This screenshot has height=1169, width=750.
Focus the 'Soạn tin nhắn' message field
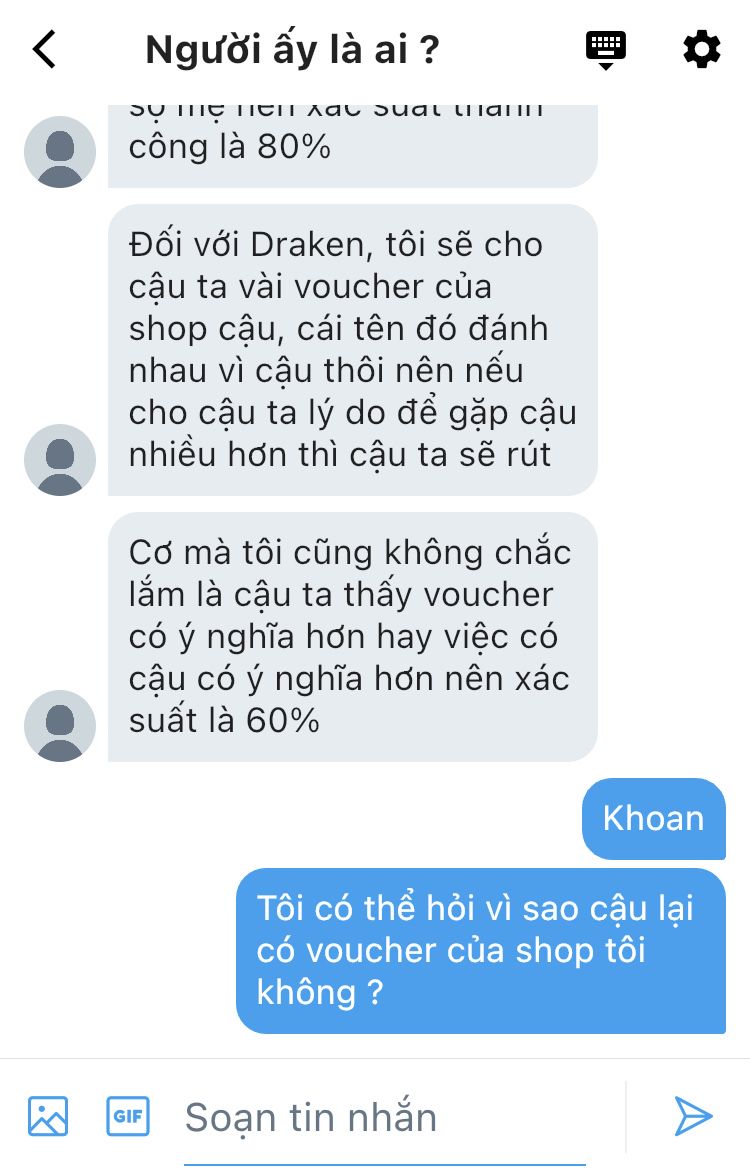(385, 1118)
